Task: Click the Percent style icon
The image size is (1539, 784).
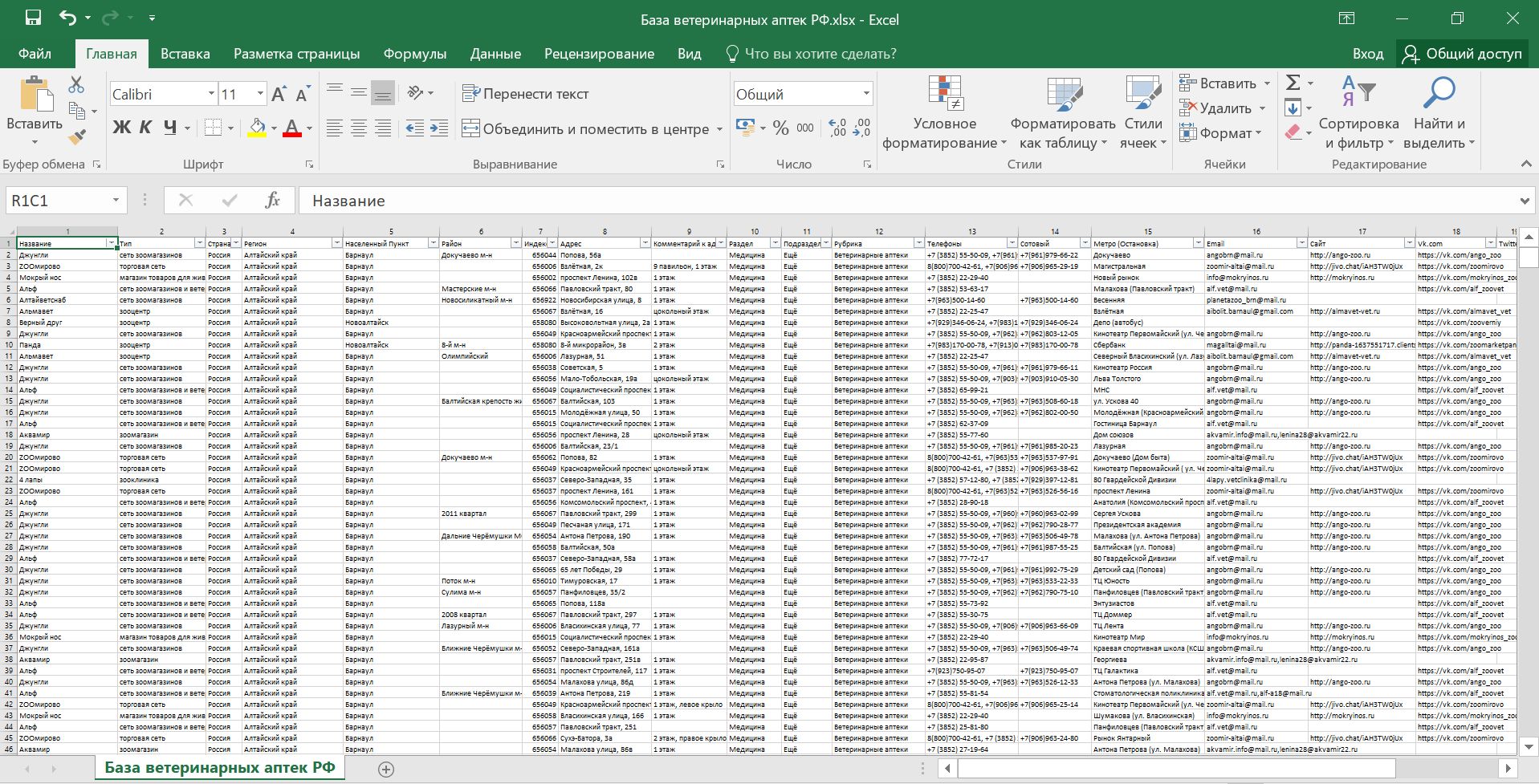Action: [x=780, y=128]
